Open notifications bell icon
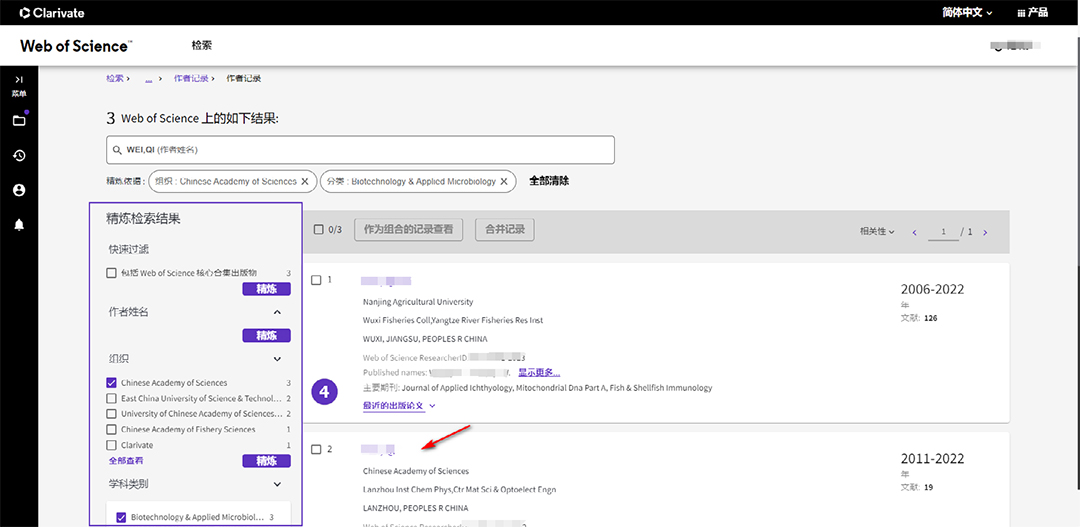 coord(19,225)
